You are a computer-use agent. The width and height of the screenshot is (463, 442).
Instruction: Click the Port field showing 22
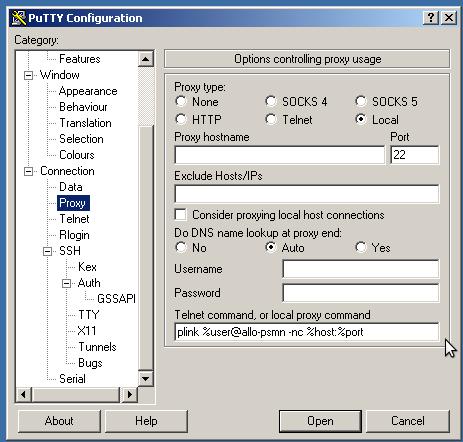click(x=415, y=155)
